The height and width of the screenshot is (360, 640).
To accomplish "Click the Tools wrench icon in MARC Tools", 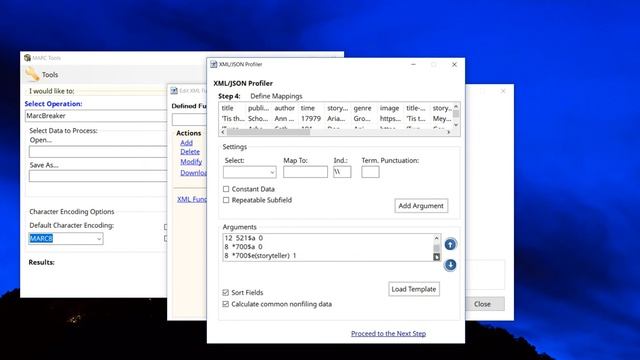I will coord(32,74).
